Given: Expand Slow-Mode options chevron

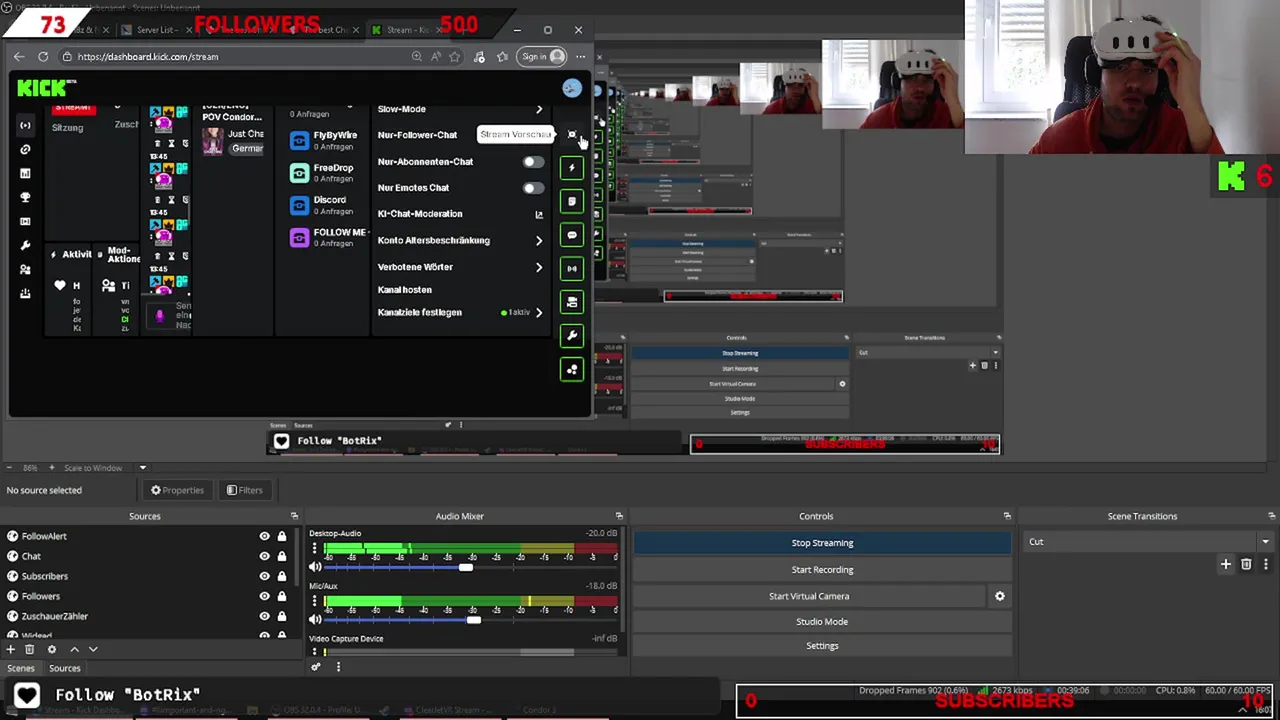Looking at the screenshot, I should pyautogui.click(x=539, y=109).
